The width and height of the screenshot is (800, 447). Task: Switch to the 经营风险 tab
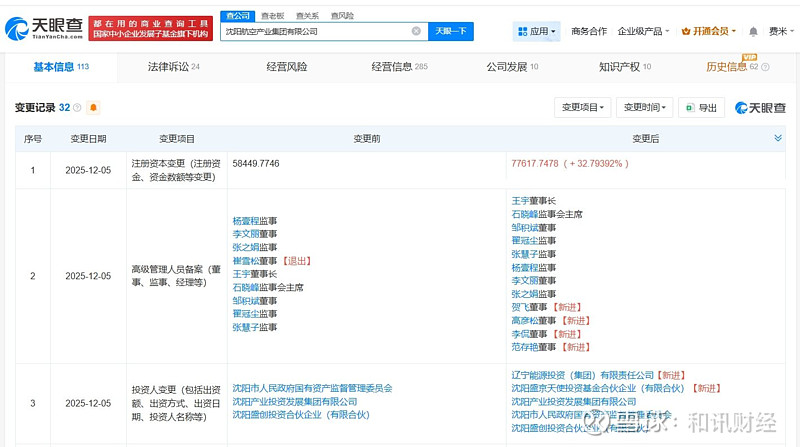coord(287,67)
